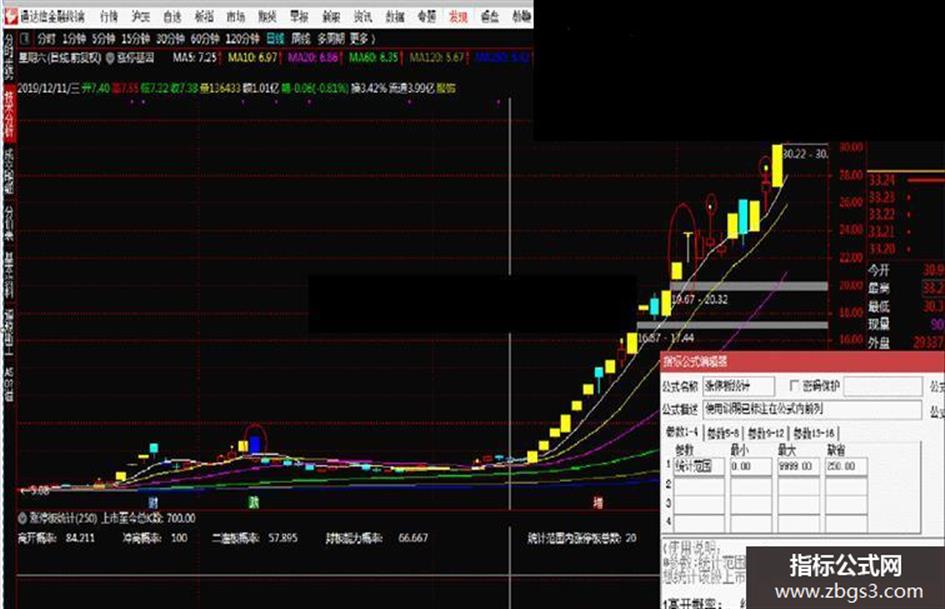
Task: Select the 分时走势 side tab
Action: point(8,57)
